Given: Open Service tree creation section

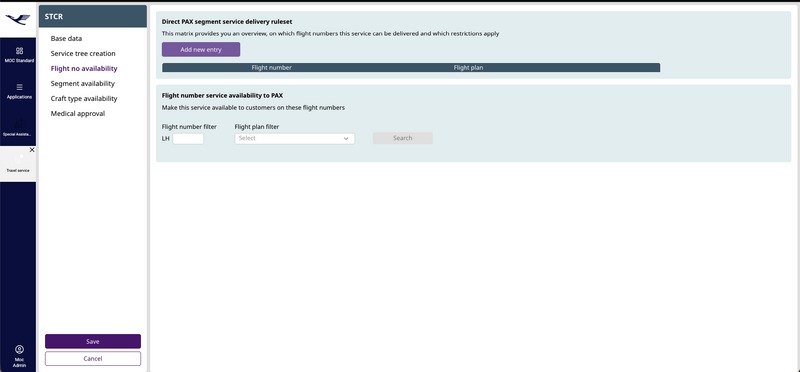Looking at the screenshot, I should click(83, 54).
